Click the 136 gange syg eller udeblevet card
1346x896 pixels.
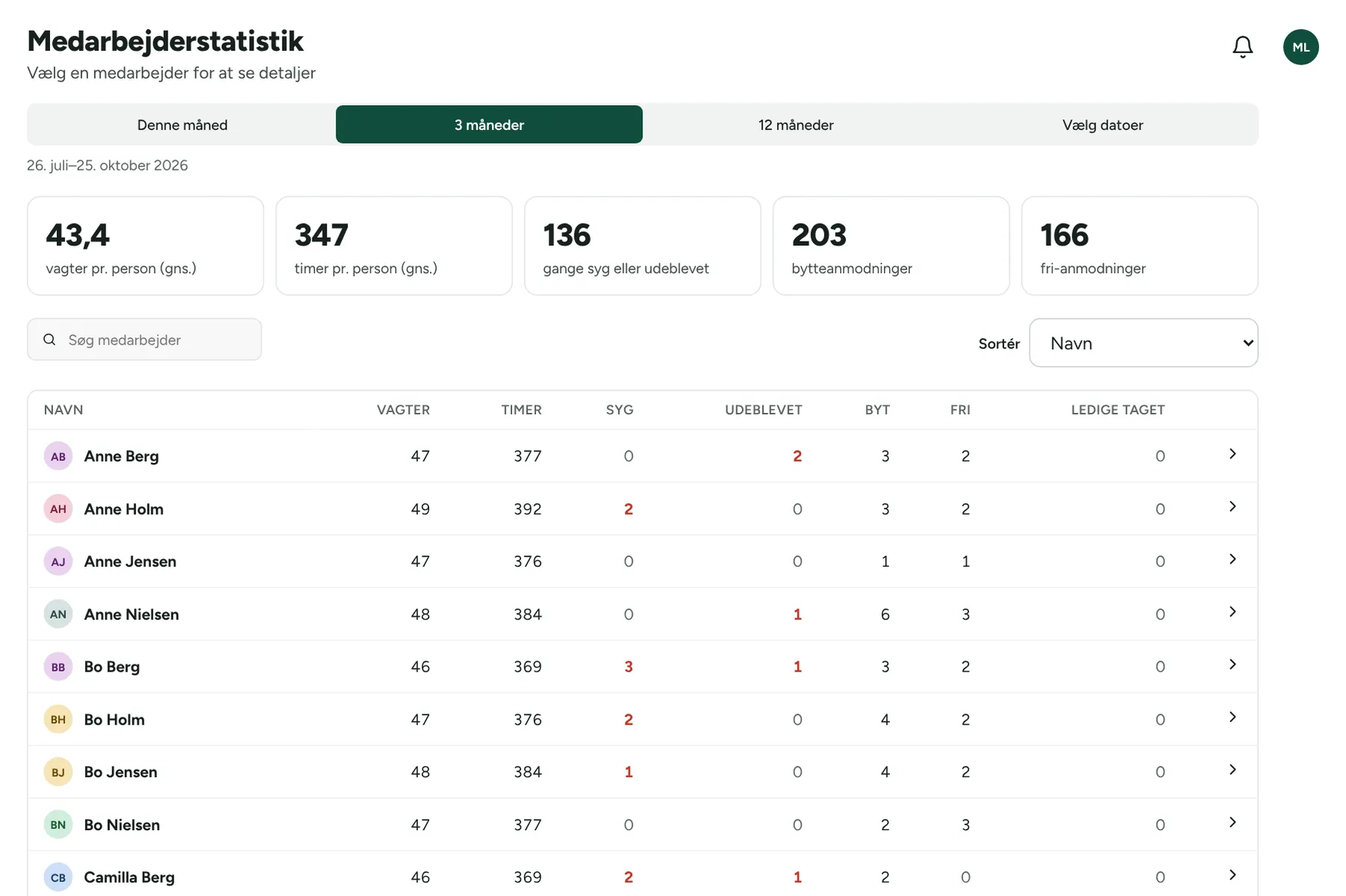click(x=642, y=246)
